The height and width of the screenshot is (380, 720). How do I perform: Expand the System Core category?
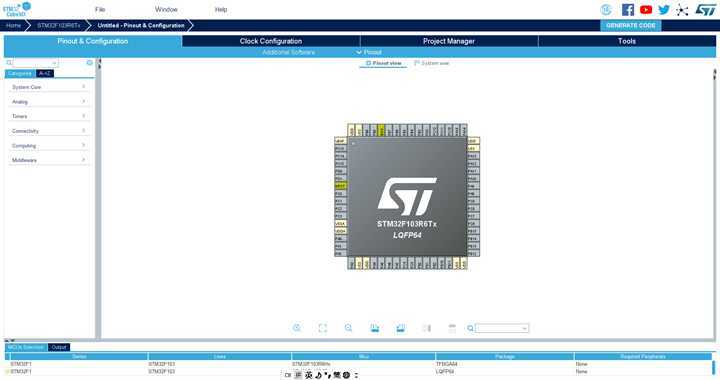tap(48, 87)
